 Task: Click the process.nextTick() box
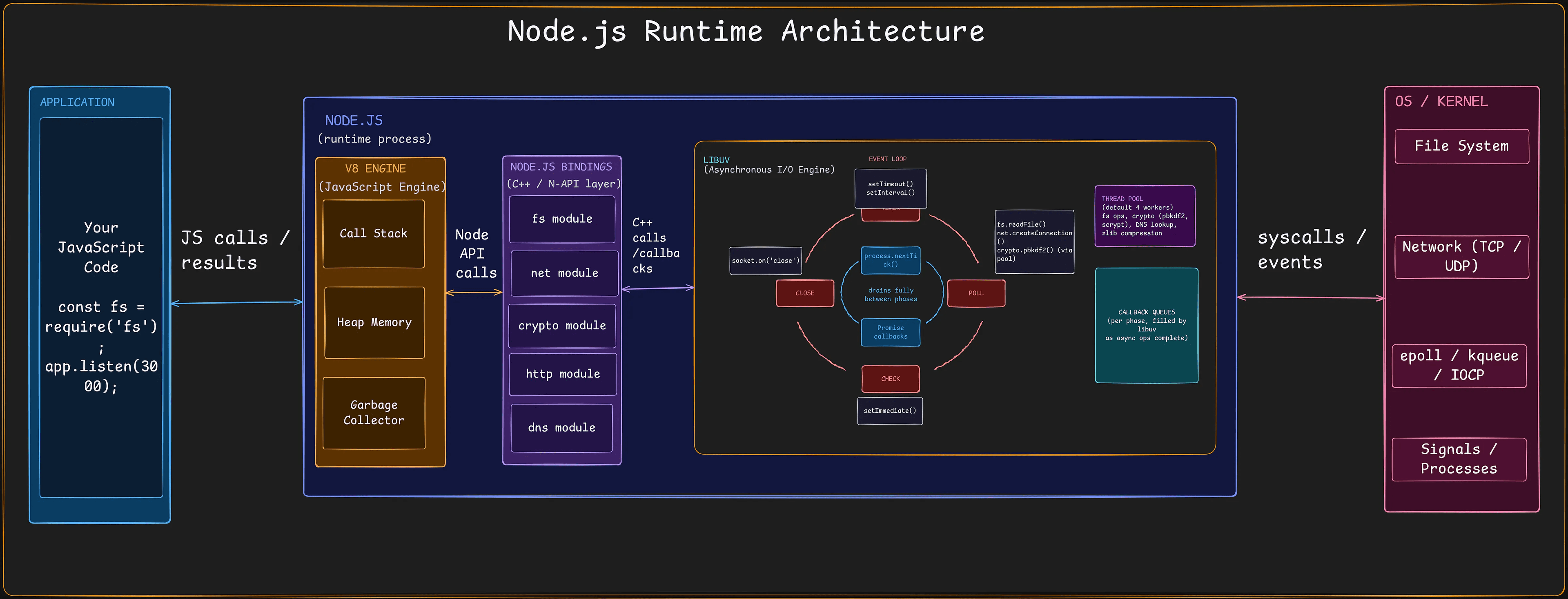click(x=891, y=260)
